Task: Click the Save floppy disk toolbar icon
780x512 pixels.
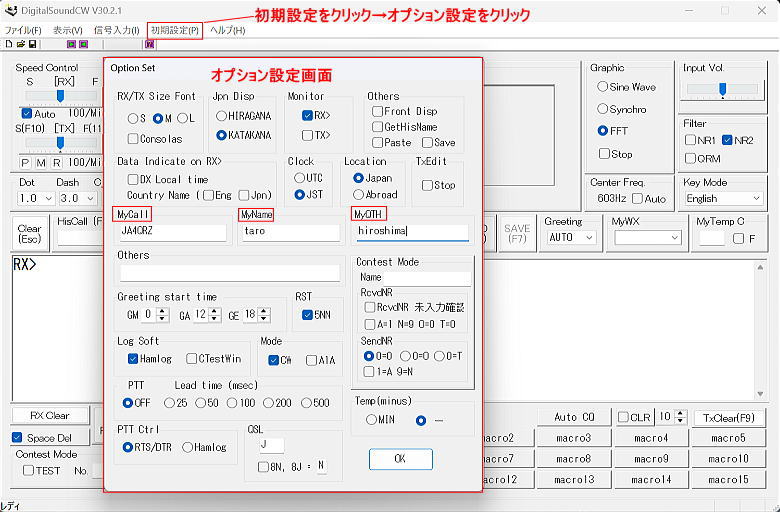Action: click(x=32, y=44)
